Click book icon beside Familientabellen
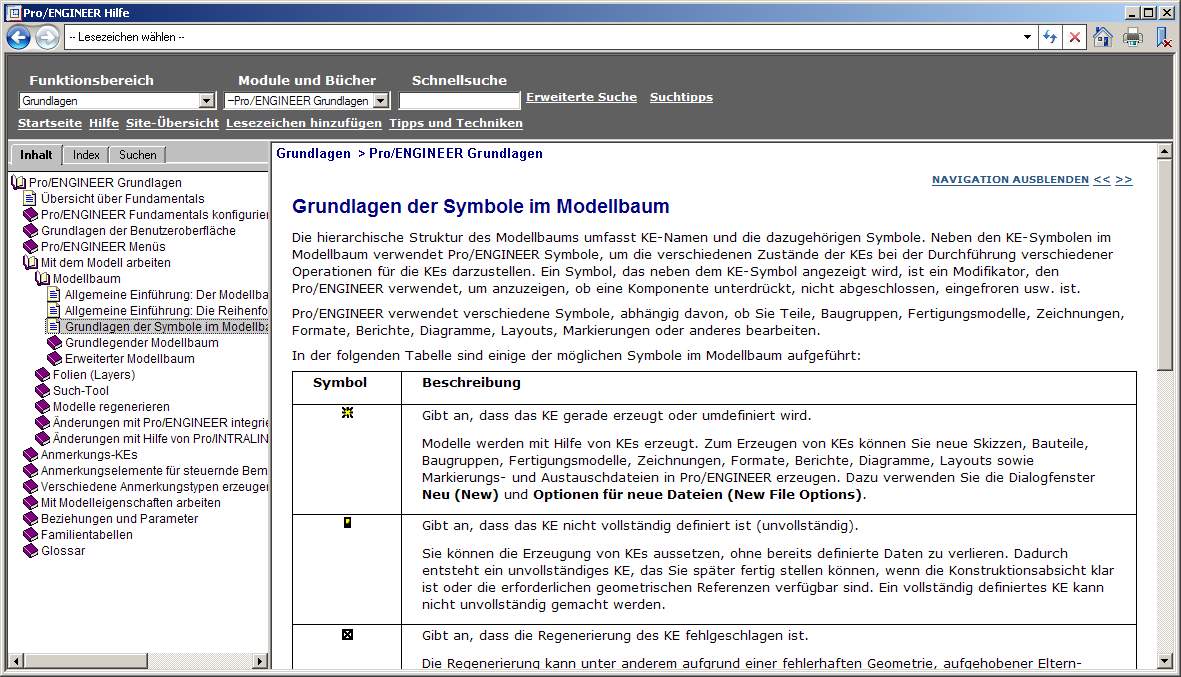This screenshot has height=677, width=1181. 31,535
